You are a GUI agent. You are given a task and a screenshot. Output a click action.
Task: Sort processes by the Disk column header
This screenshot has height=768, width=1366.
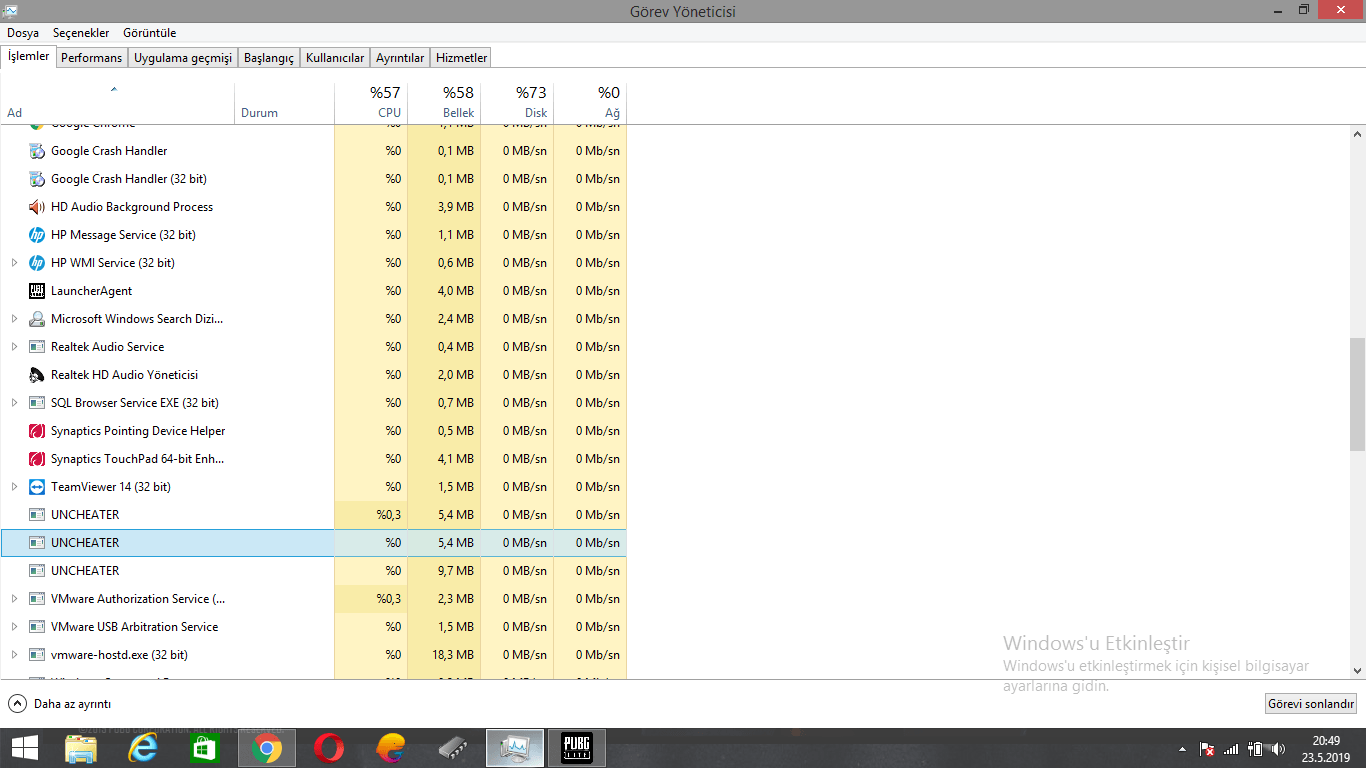point(517,102)
